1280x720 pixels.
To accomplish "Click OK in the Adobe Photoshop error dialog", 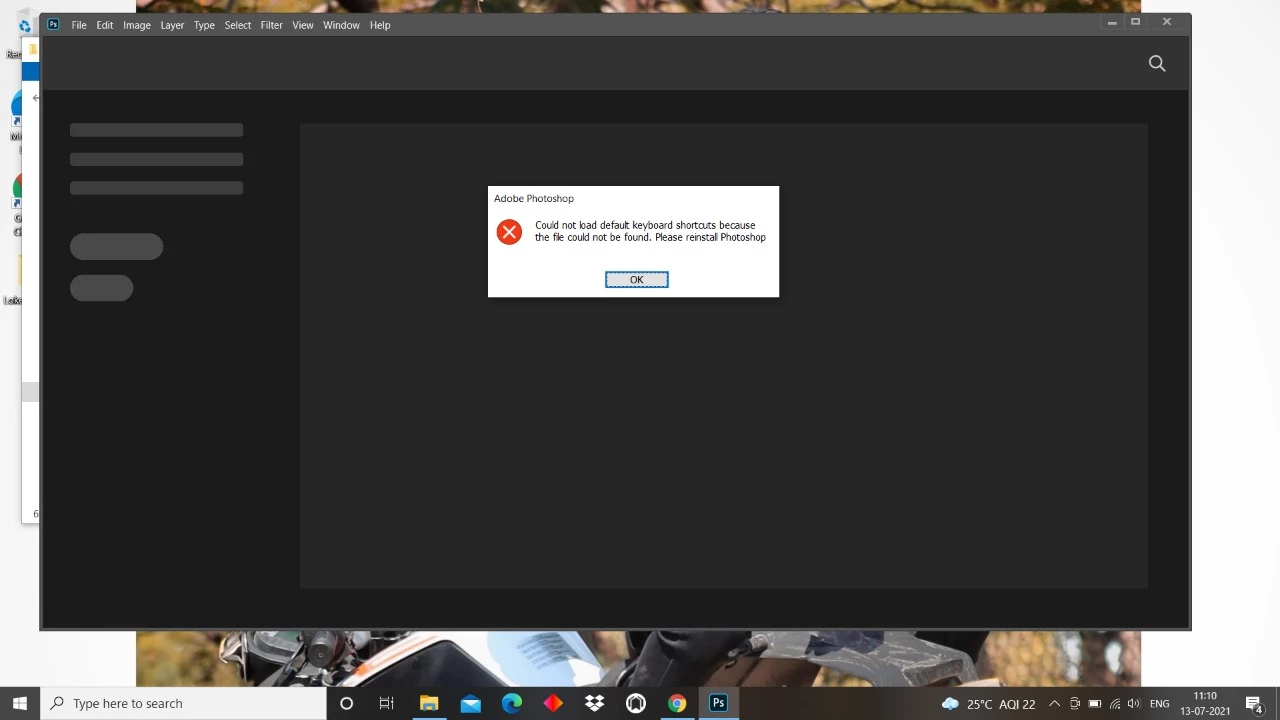I will pyautogui.click(x=636, y=279).
